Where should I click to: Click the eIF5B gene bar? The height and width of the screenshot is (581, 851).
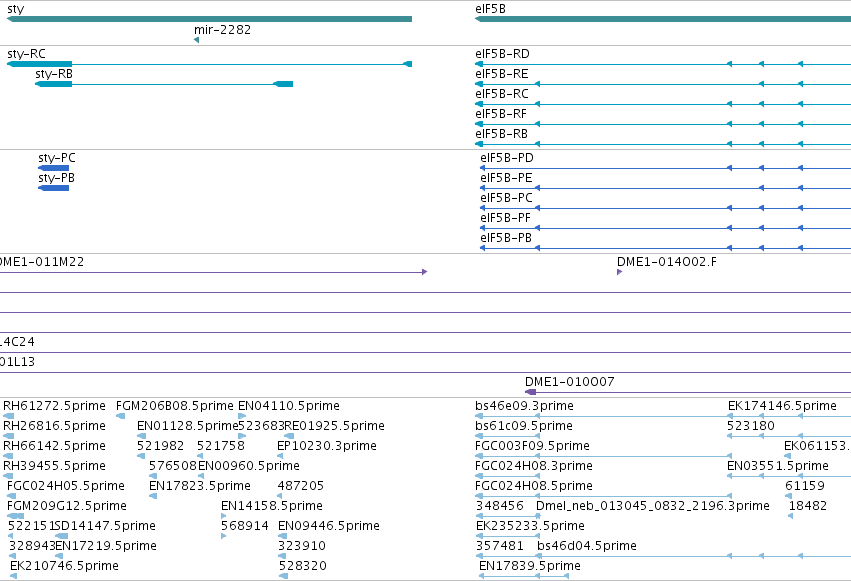pyautogui.click(x=663, y=19)
